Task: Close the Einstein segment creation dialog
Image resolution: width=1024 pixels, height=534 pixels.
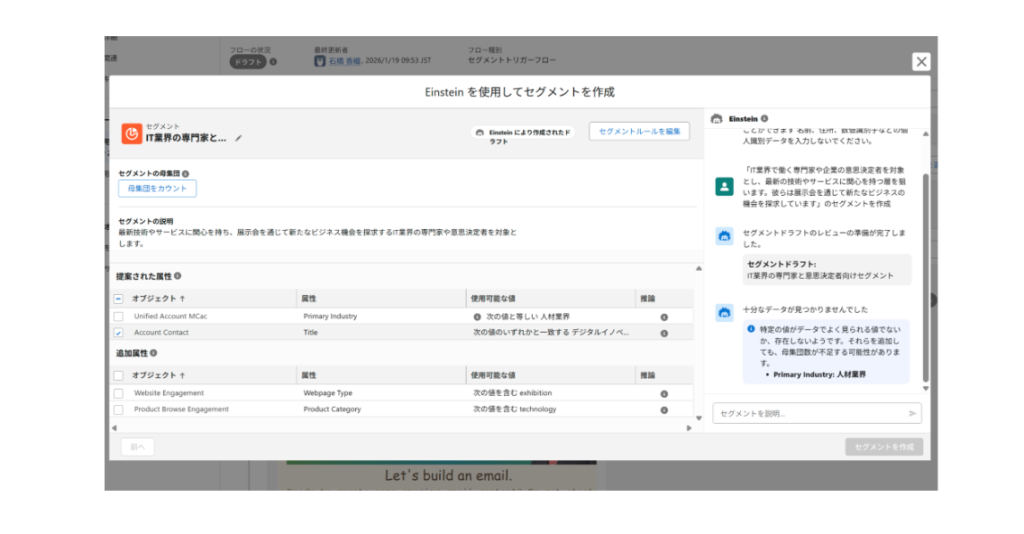Action: pyautogui.click(x=921, y=61)
